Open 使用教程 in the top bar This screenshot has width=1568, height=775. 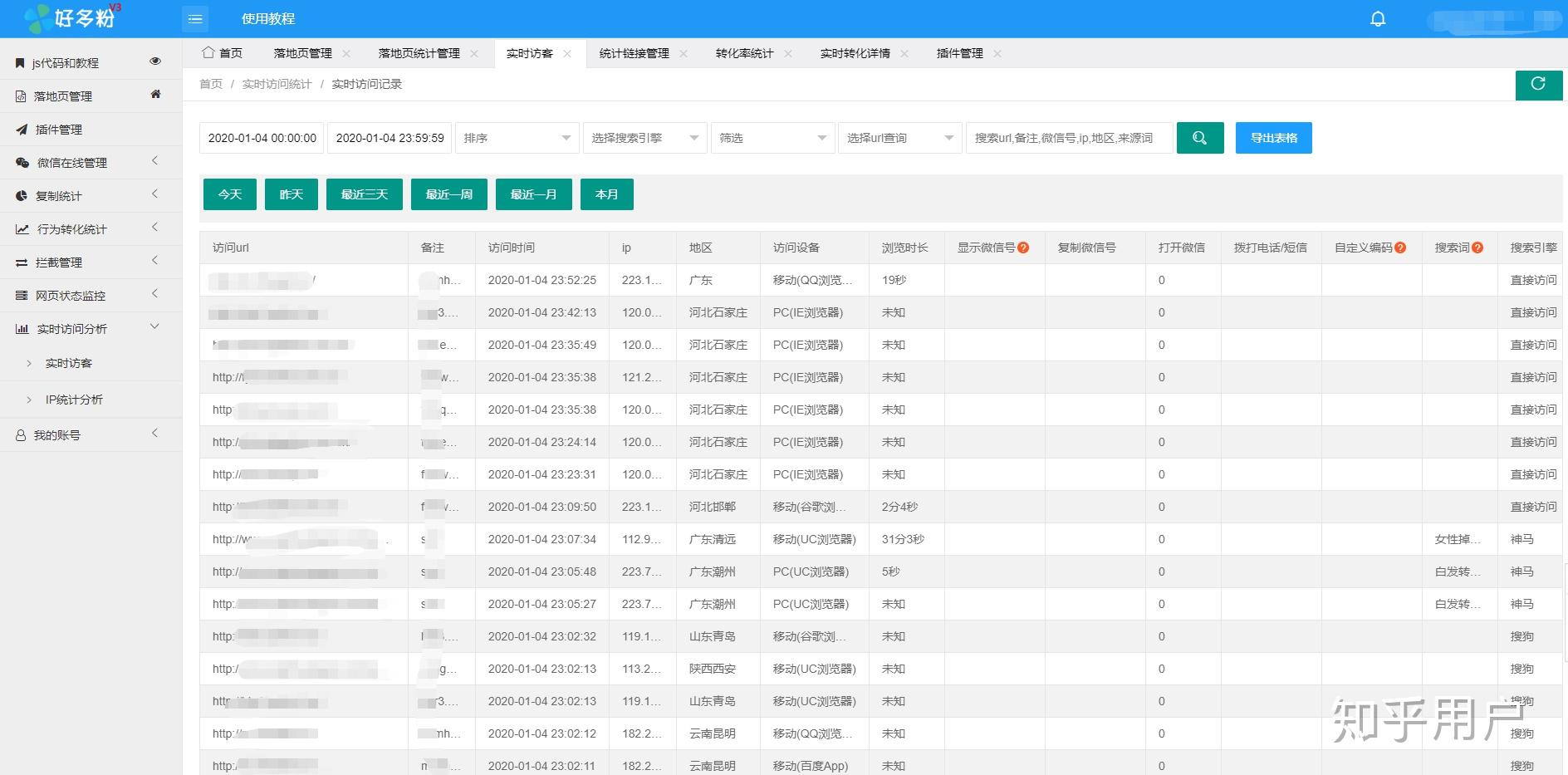pos(268,18)
